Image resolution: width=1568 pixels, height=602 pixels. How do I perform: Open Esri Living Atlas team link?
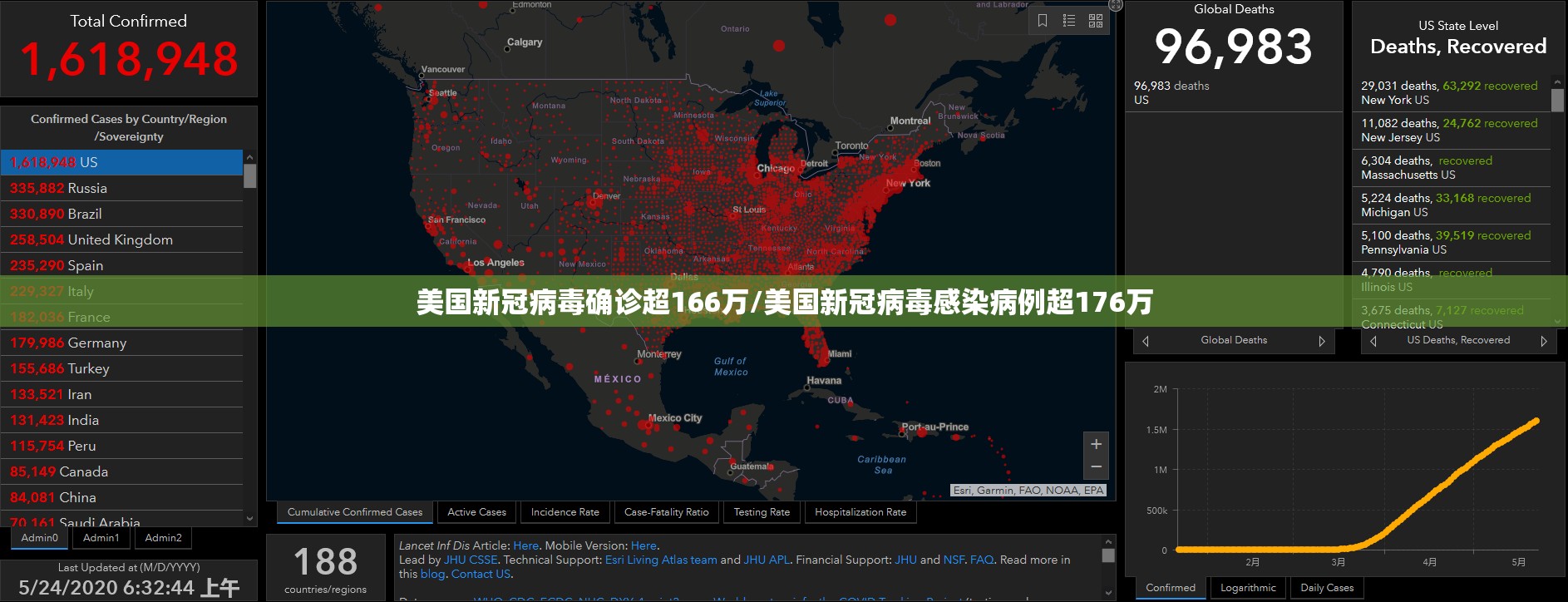(x=661, y=560)
